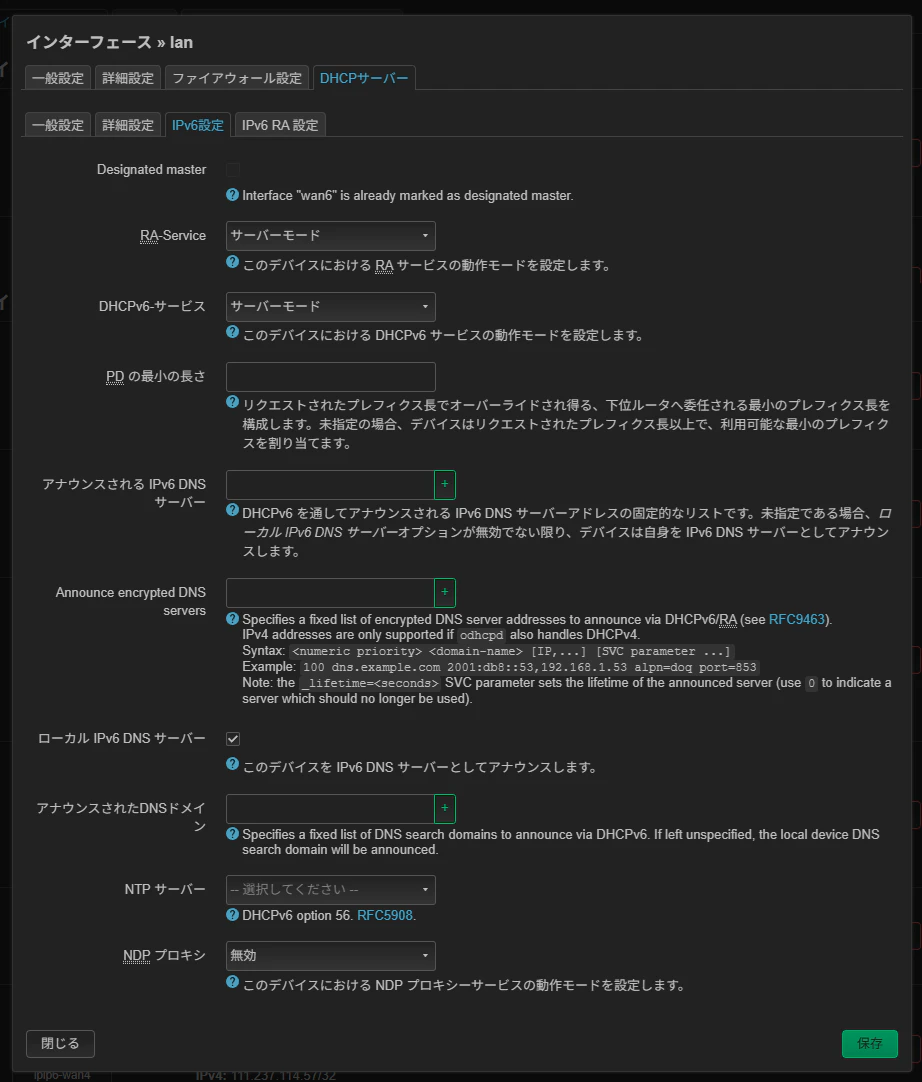Open the DHCPv6-サービス mode dropdown
The width and height of the screenshot is (922, 1082).
point(331,306)
